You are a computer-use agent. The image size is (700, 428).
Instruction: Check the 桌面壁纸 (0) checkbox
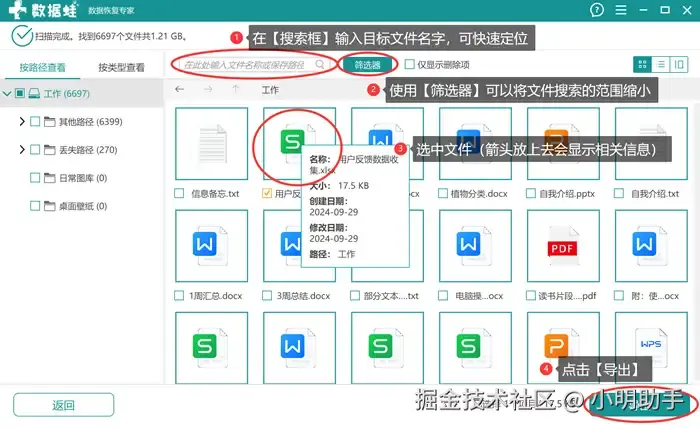(35, 206)
